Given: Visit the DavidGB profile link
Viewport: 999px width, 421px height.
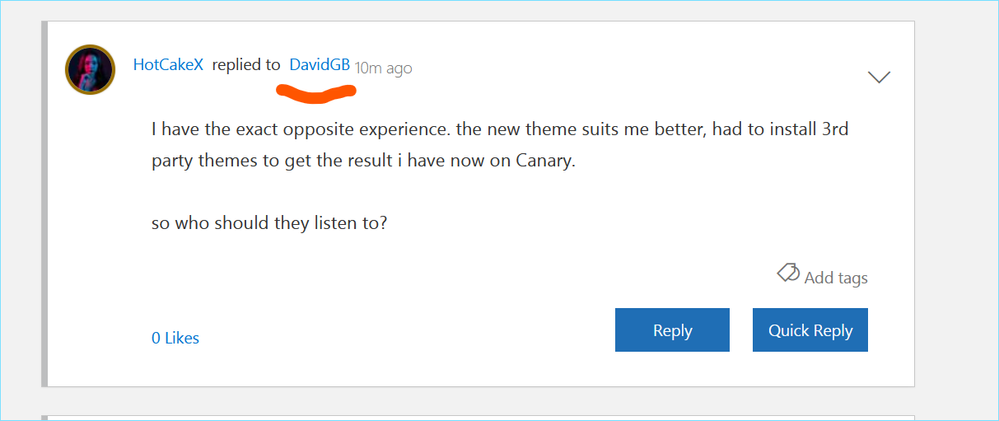Looking at the screenshot, I should pyautogui.click(x=319, y=65).
